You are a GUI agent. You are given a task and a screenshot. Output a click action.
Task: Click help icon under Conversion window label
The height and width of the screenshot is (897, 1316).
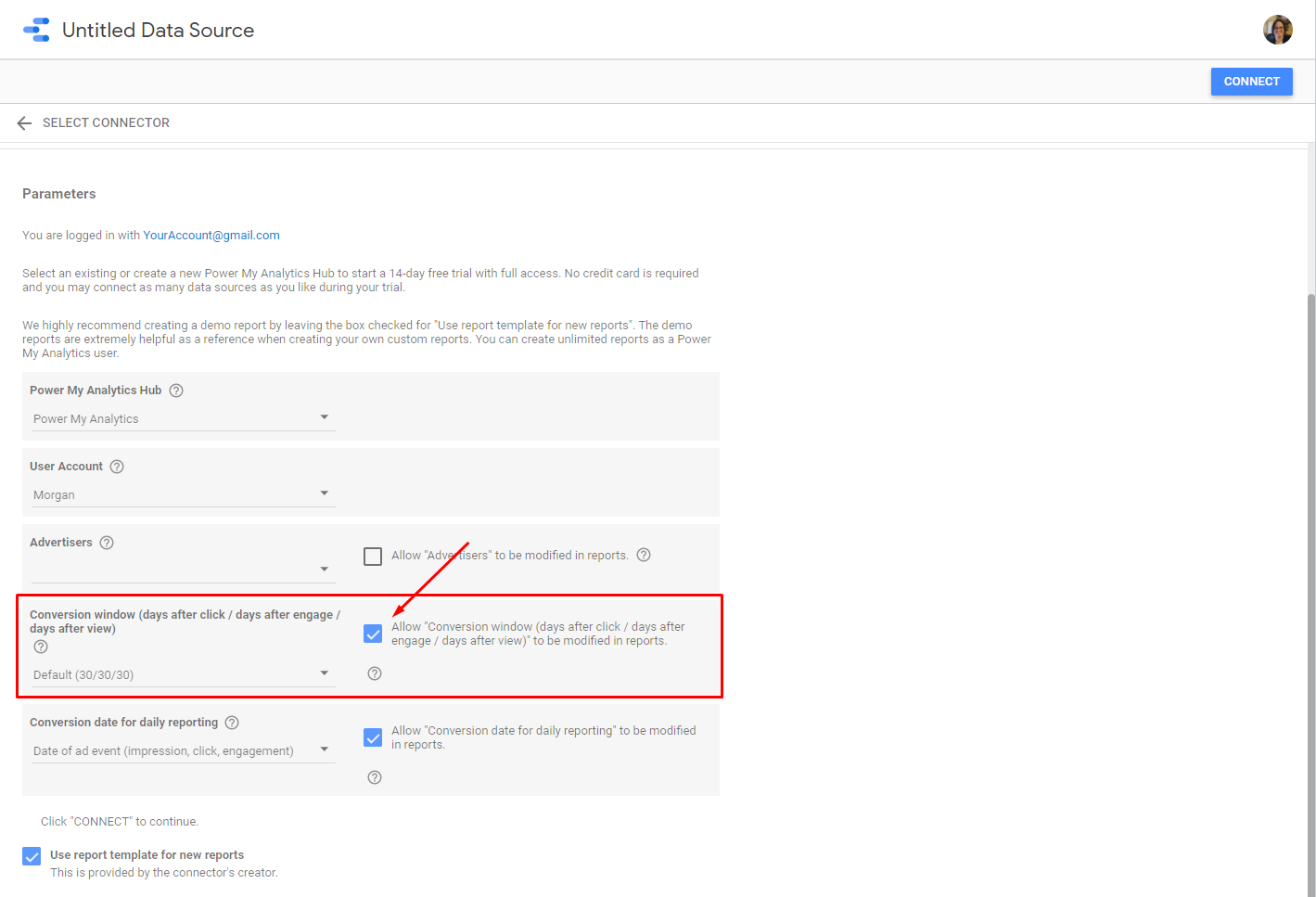41,647
